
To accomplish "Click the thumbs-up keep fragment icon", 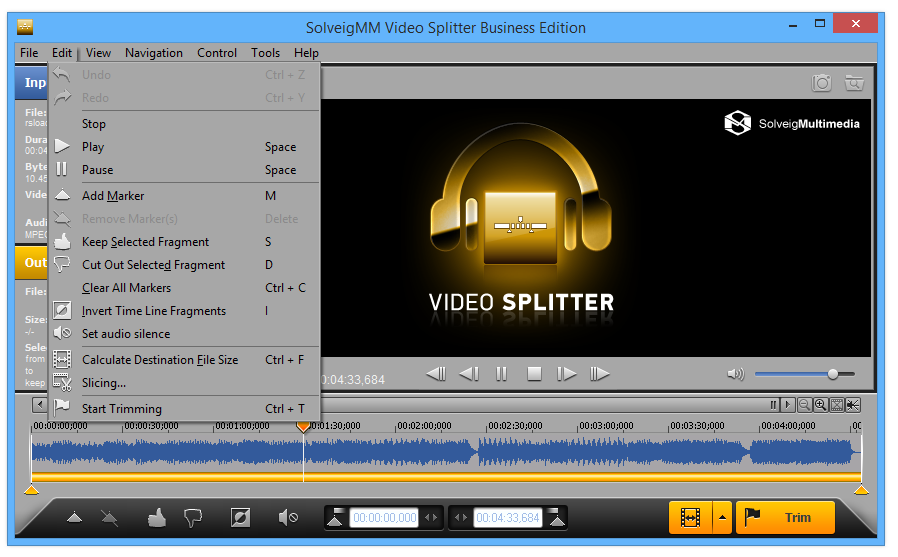I will [156, 518].
